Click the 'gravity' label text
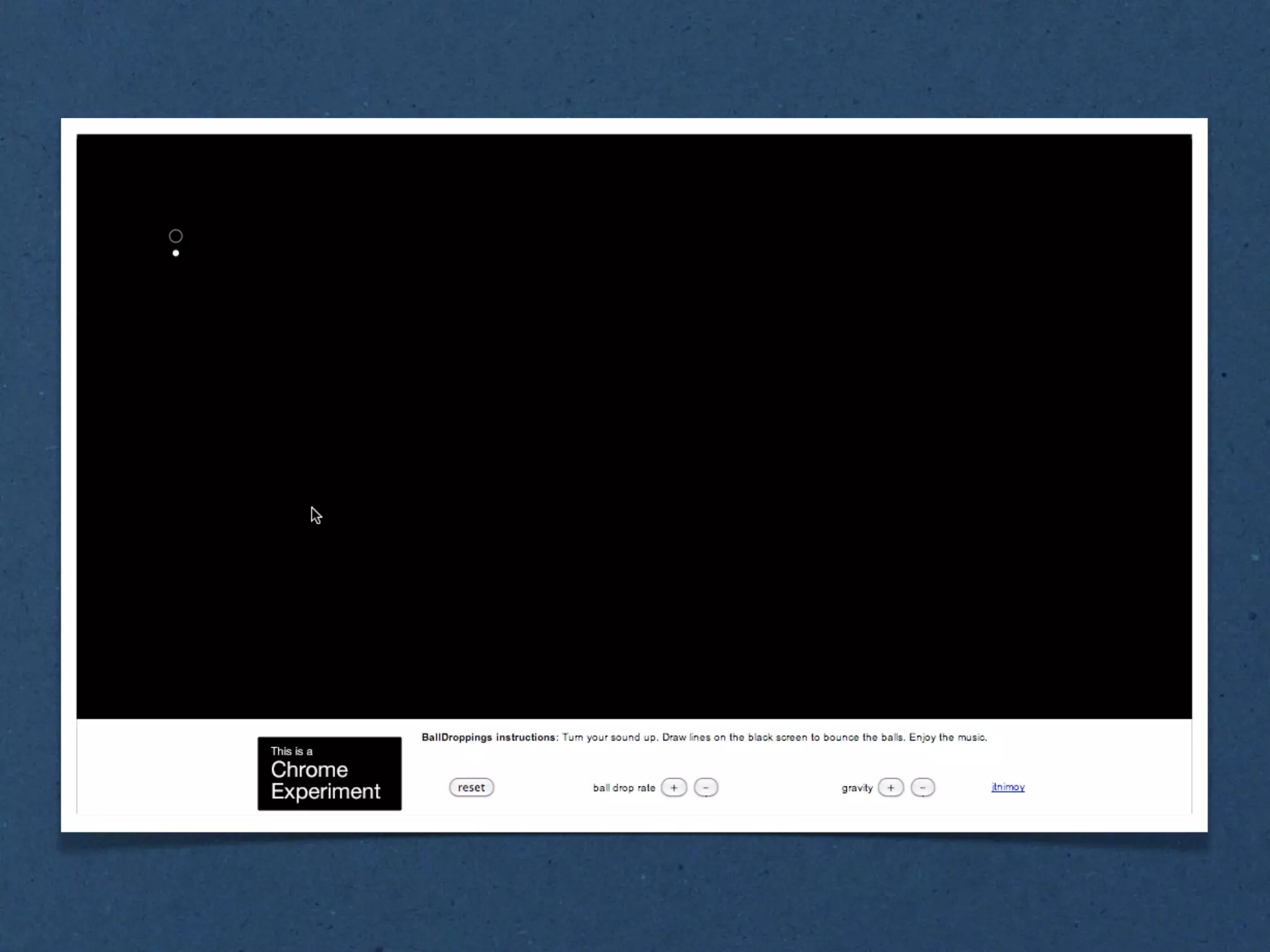1270x952 pixels. pyautogui.click(x=857, y=788)
